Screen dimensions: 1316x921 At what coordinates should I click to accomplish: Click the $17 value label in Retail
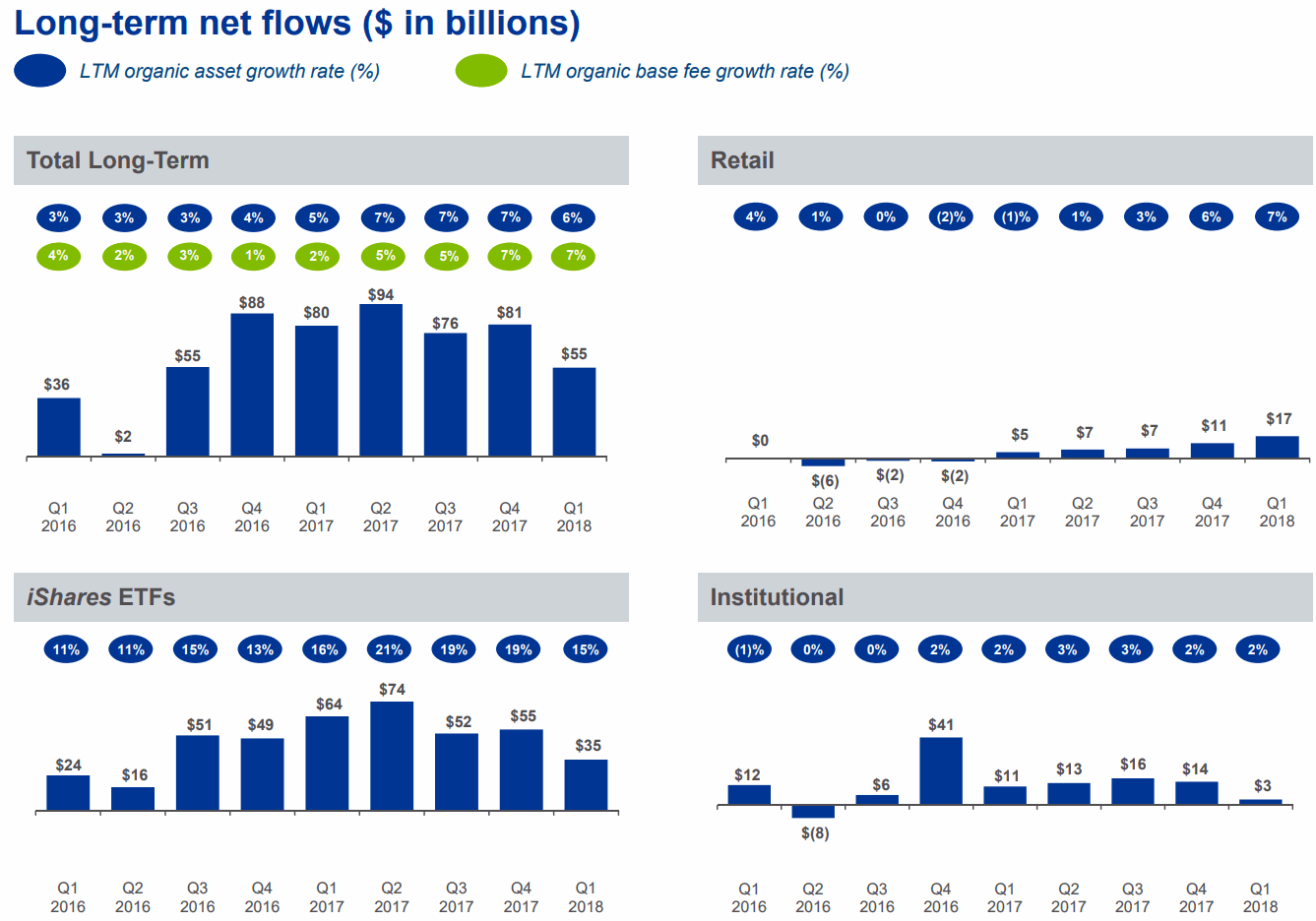pos(1279,419)
